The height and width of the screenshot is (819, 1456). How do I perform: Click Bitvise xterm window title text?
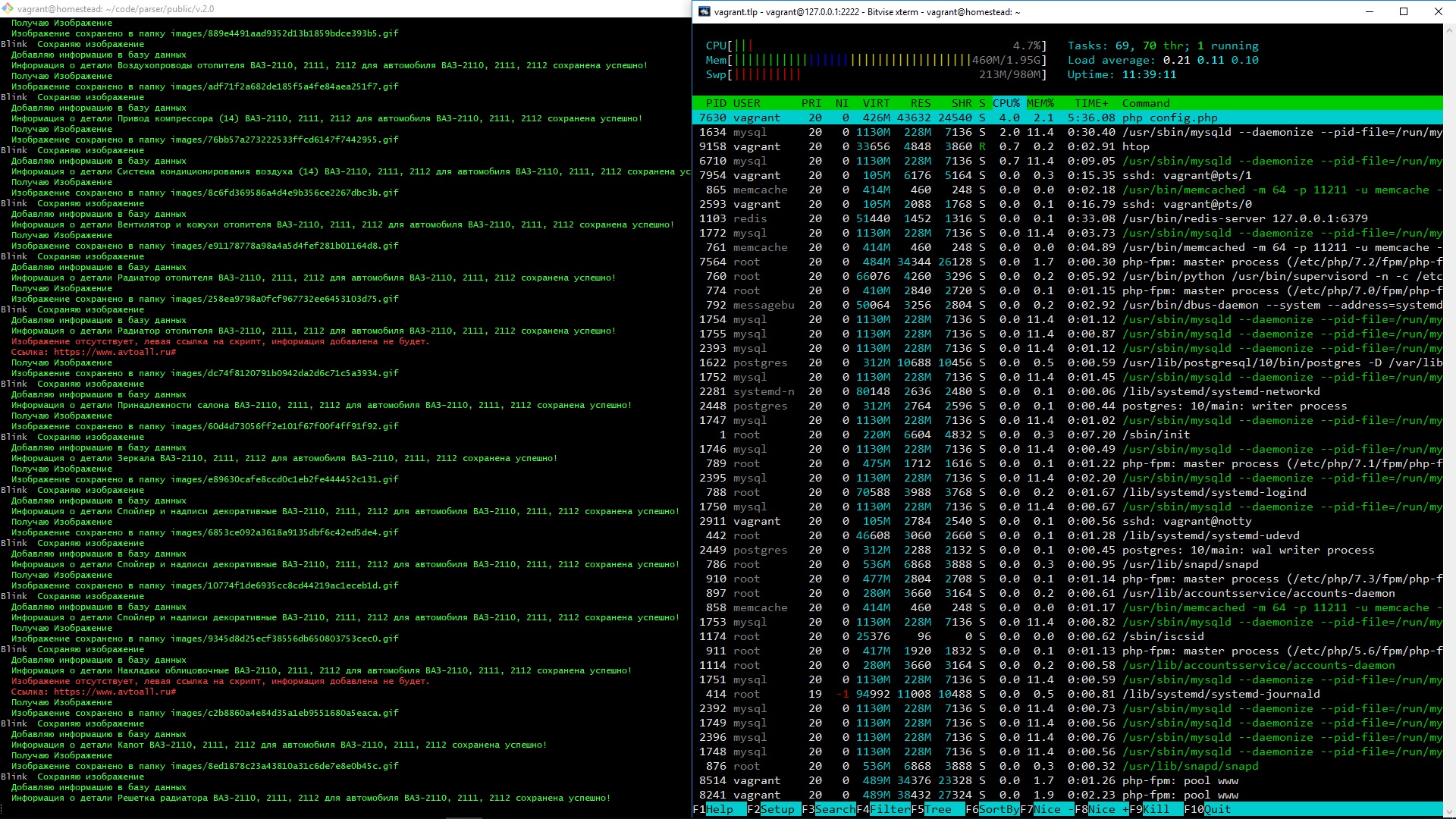click(x=867, y=11)
